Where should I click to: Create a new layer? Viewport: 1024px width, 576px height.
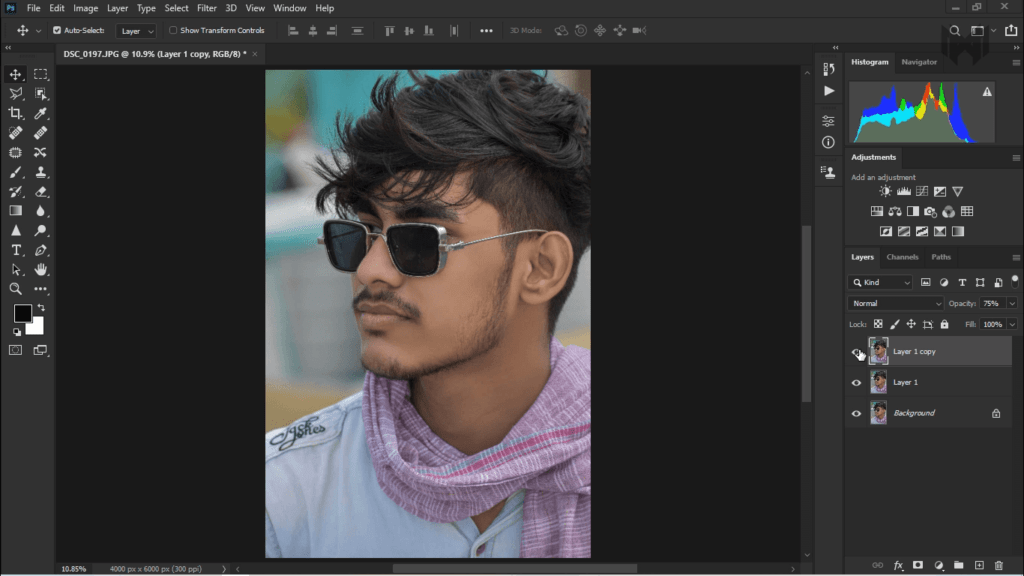[979, 566]
